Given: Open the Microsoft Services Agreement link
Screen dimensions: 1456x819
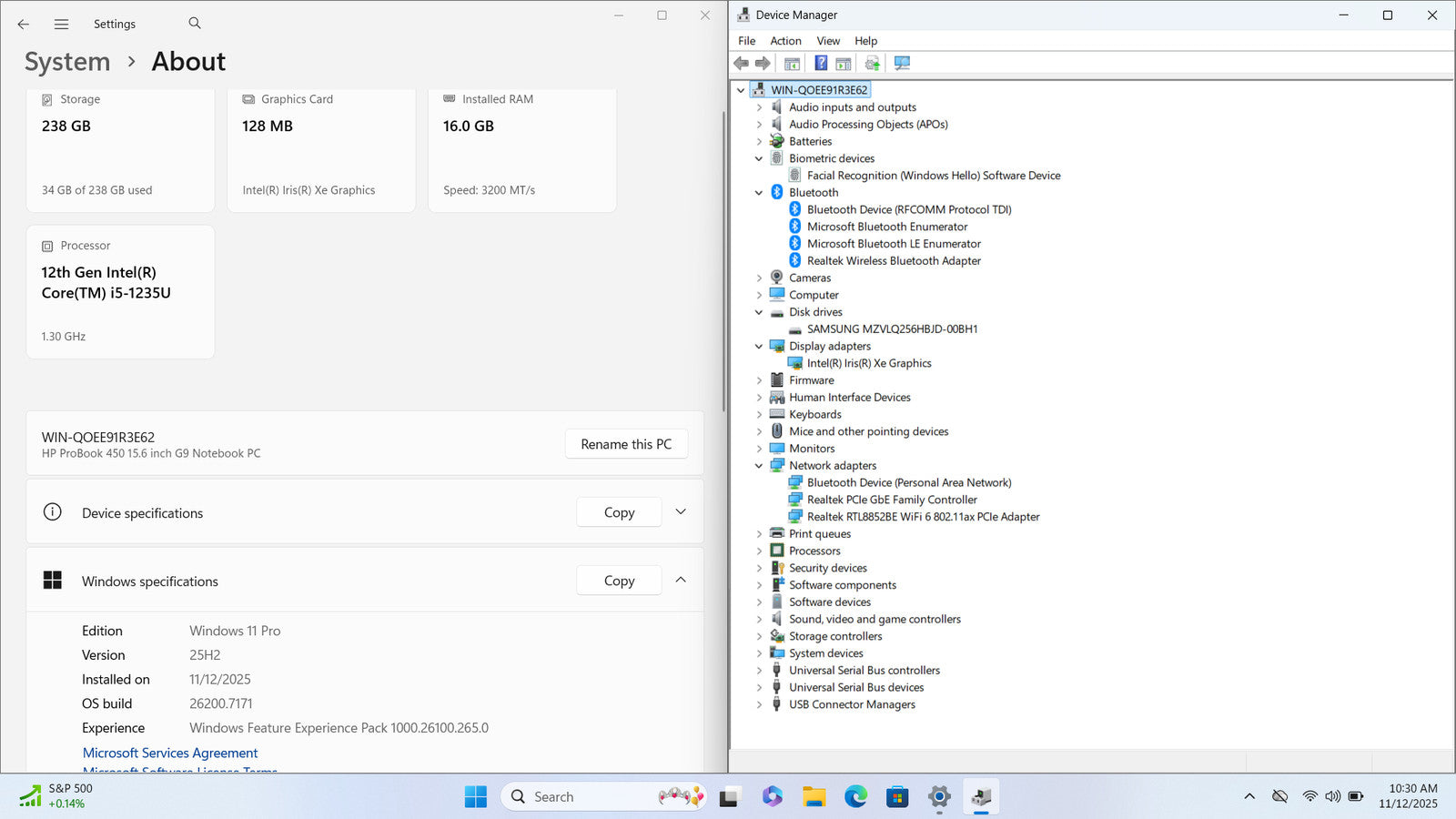Looking at the screenshot, I should pos(170,753).
